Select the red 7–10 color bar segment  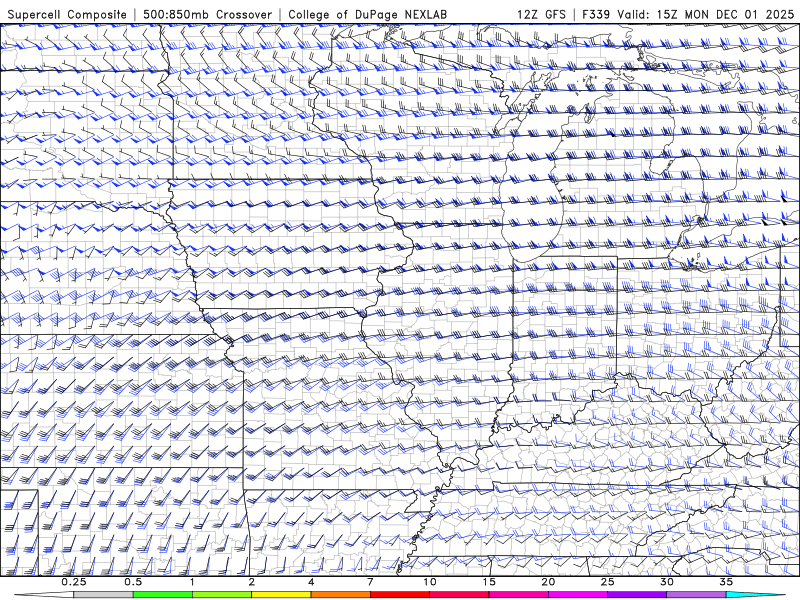400,595
